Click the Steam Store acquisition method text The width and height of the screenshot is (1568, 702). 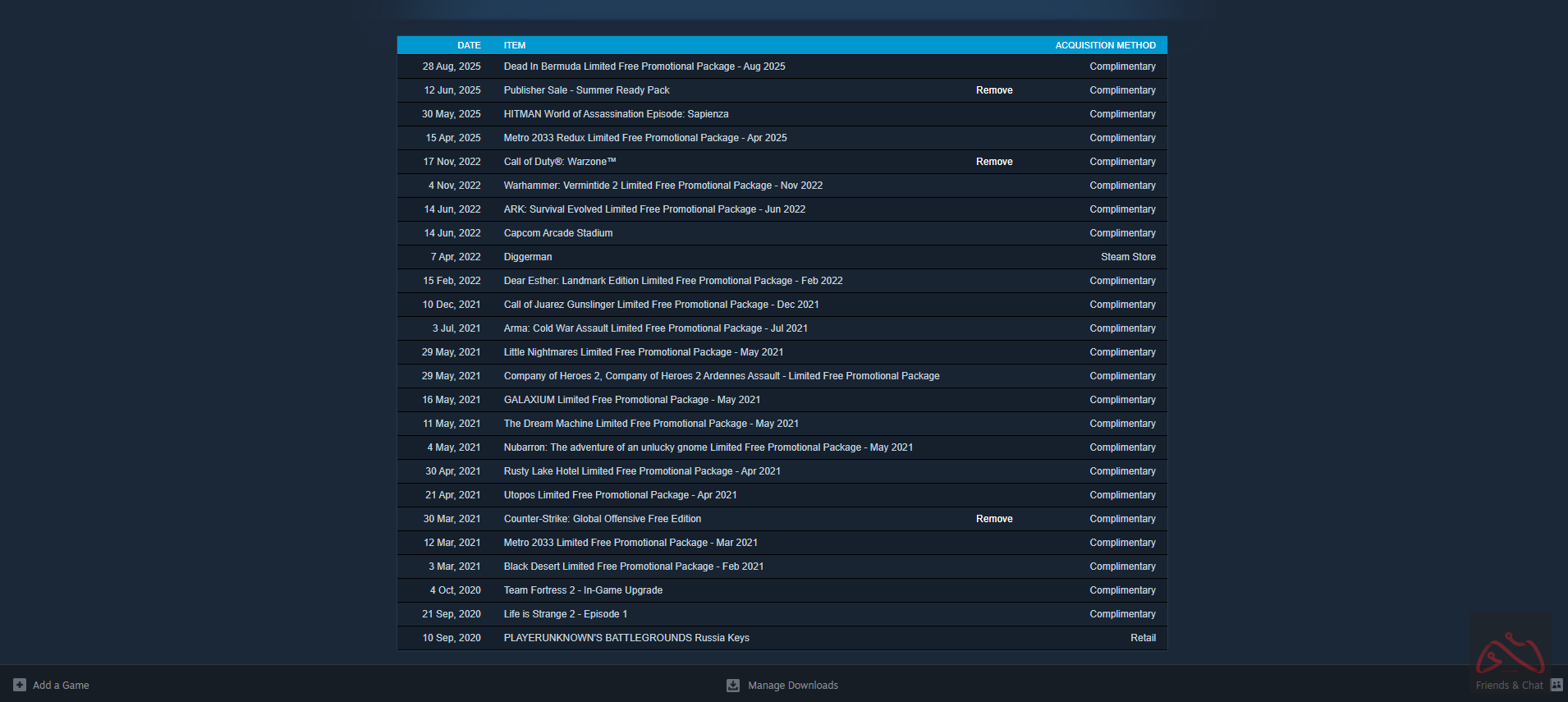pyautogui.click(x=1128, y=257)
